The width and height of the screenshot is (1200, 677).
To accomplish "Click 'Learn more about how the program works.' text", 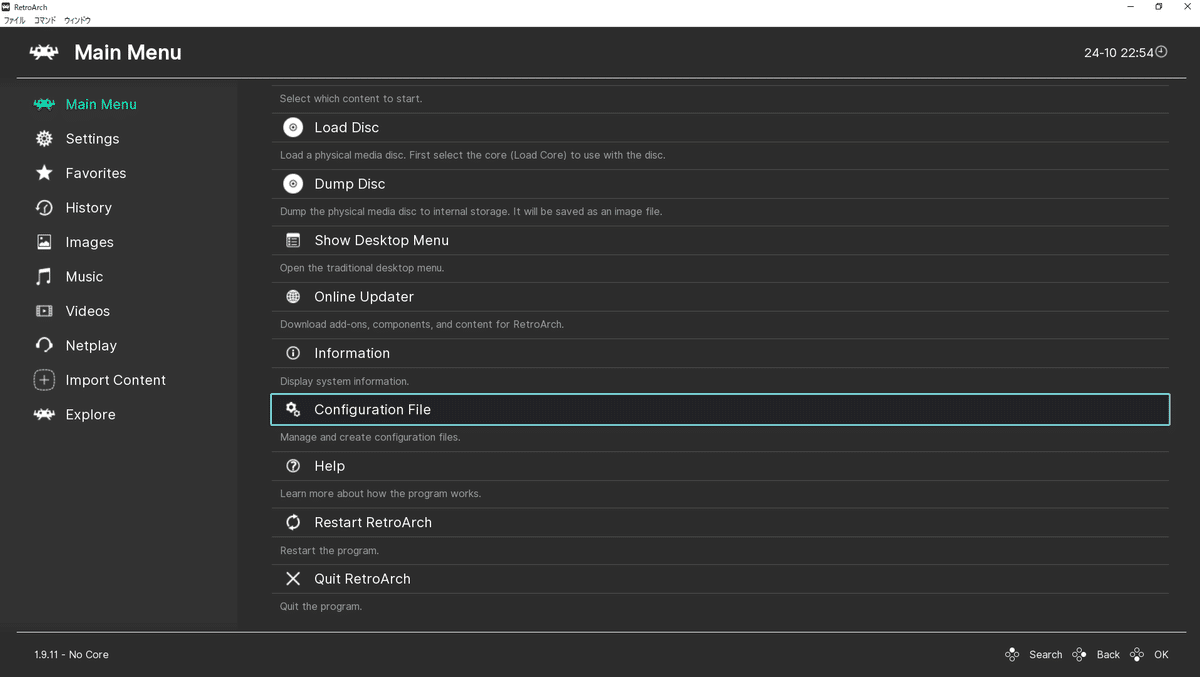I will point(380,494).
